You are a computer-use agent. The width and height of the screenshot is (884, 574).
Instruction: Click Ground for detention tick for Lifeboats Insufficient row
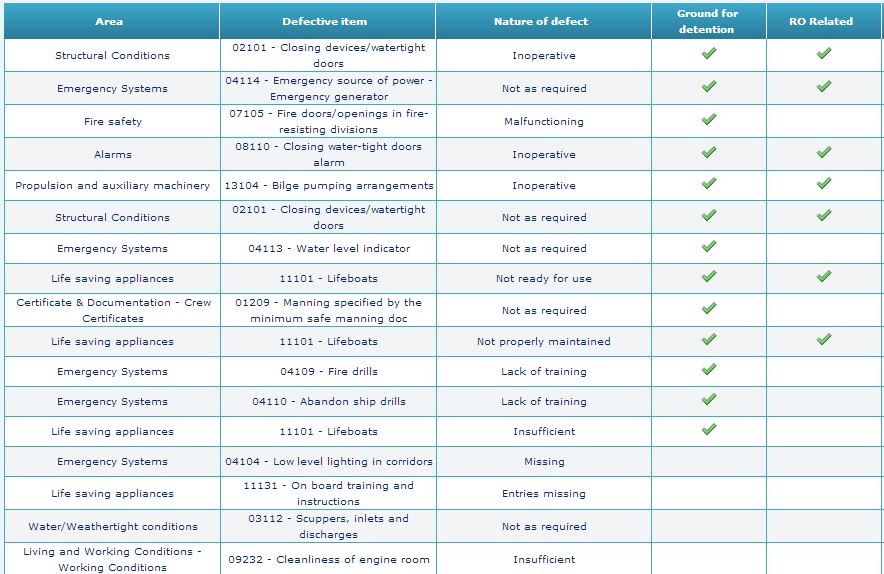point(709,430)
